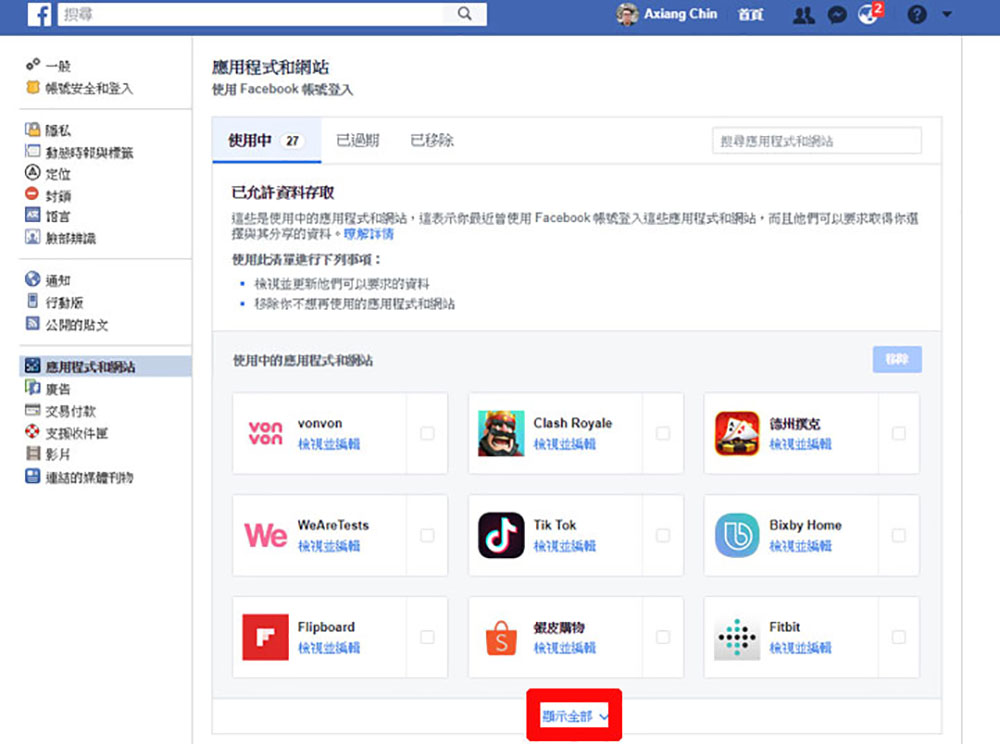
Task: Click the 搜尋應用程式和網站 search field
Action: point(816,141)
